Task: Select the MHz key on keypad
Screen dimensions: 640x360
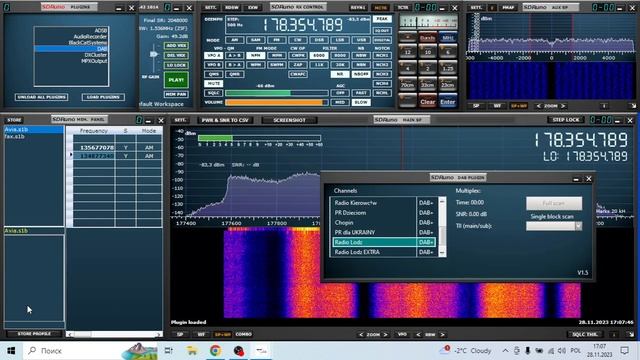Action: 448,38
